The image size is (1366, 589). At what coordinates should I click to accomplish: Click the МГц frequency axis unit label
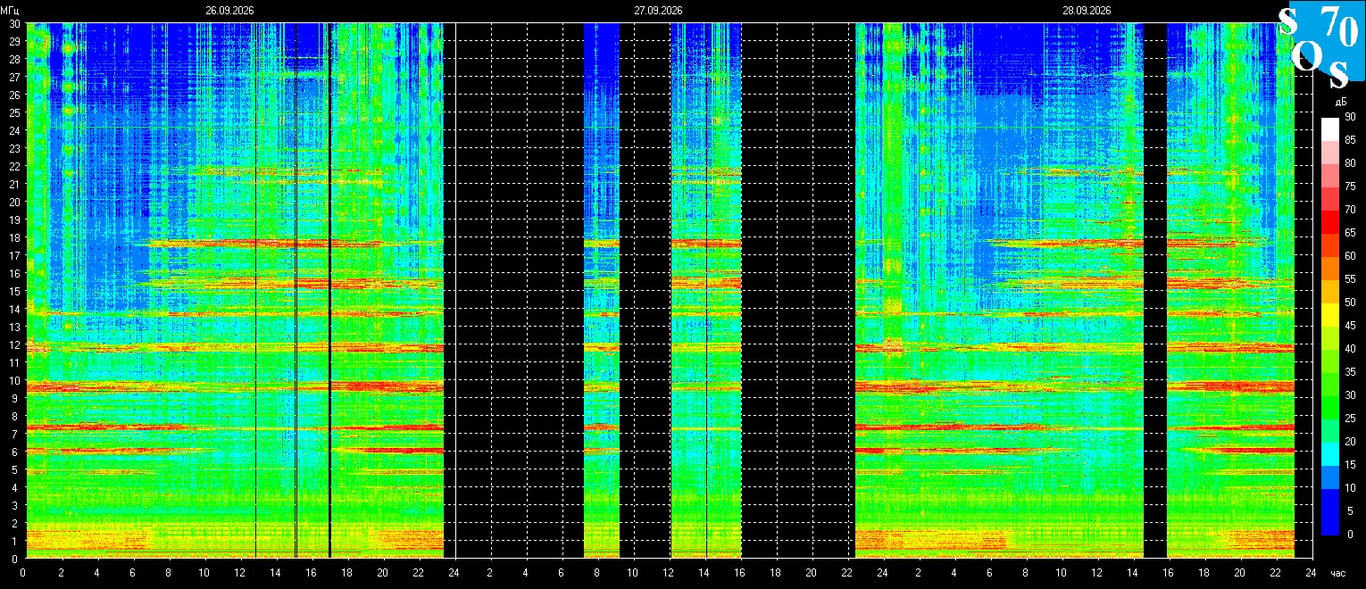pos(11,10)
